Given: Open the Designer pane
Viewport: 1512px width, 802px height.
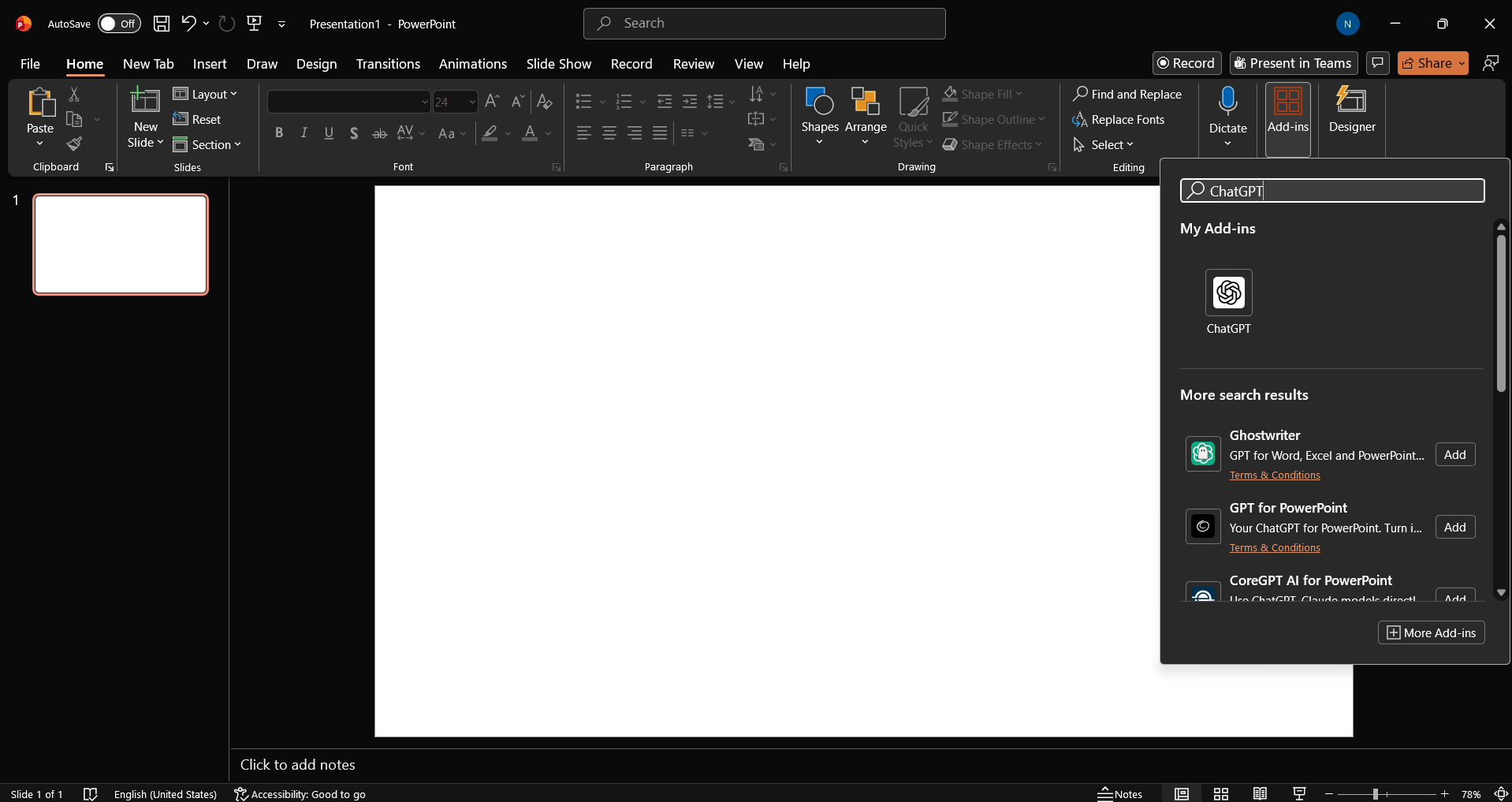Looking at the screenshot, I should [1352, 110].
